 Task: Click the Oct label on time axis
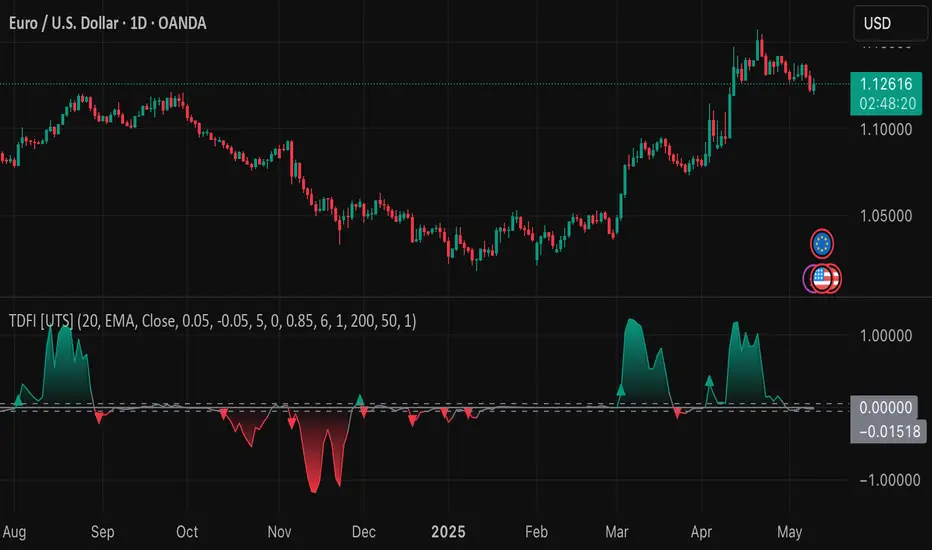187,532
